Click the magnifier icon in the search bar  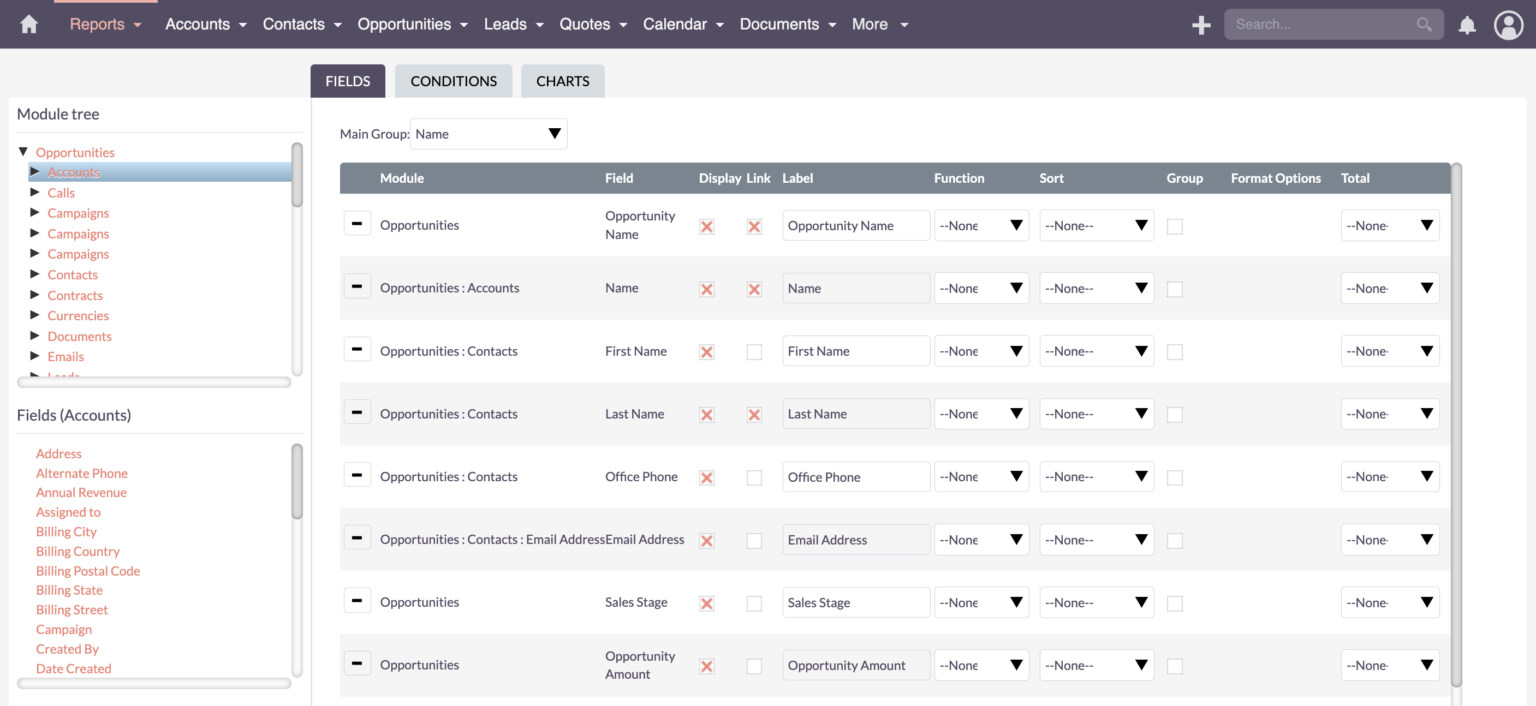coord(1424,24)
